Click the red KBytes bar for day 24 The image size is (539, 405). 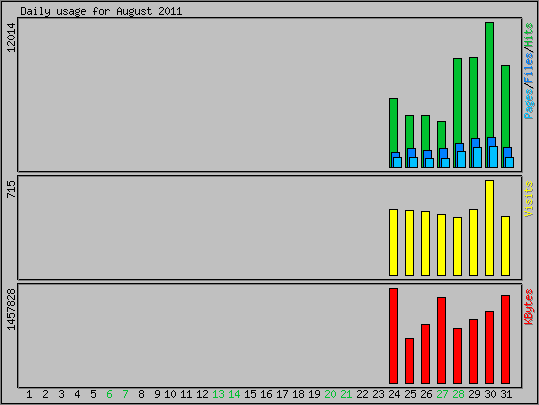(394, 336)
